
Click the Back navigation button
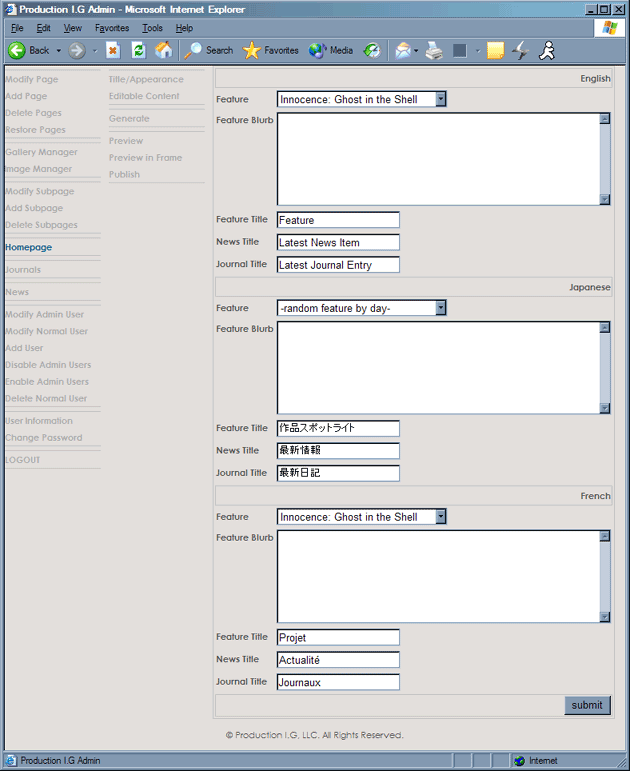28,50
